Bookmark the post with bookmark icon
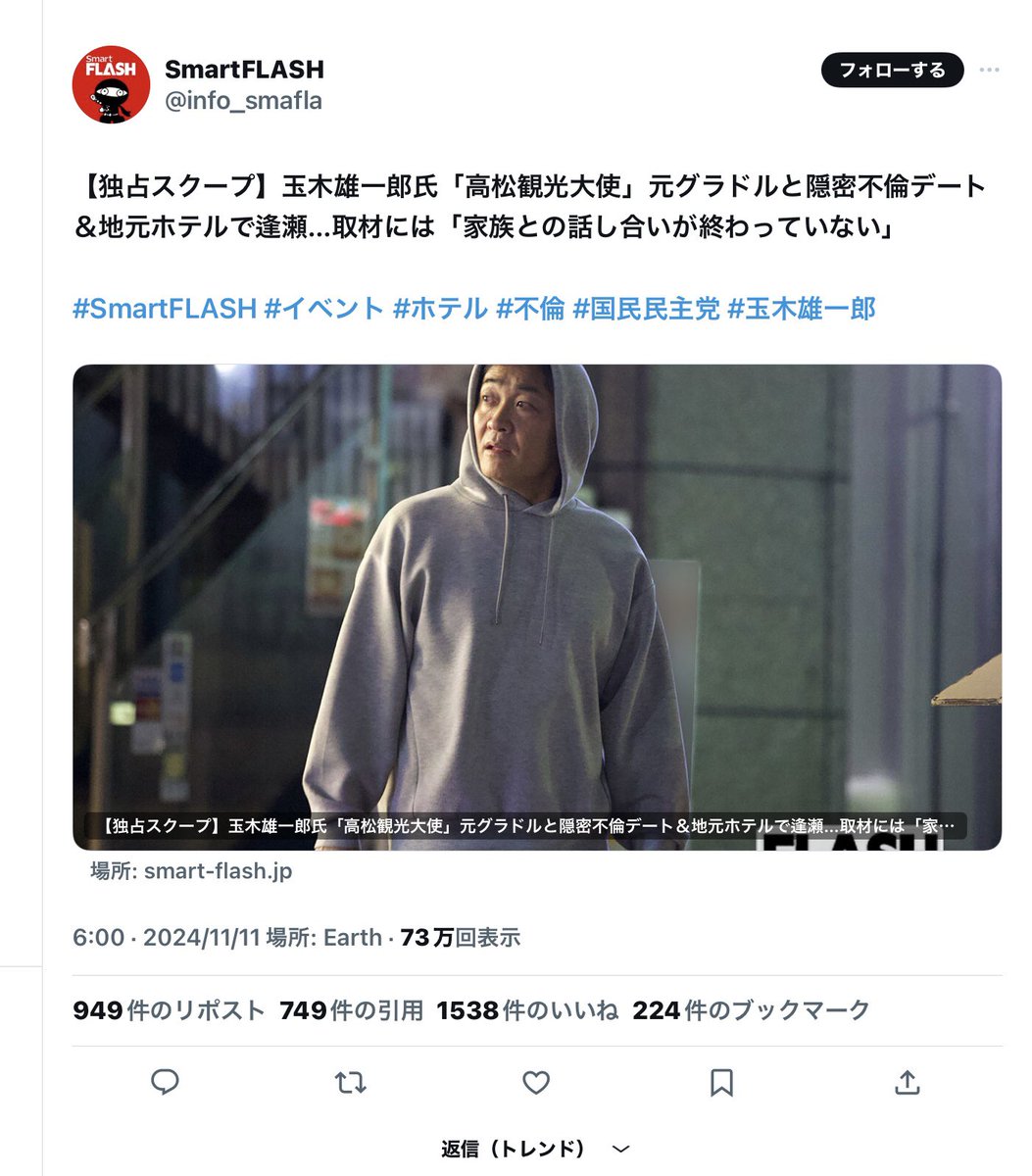Viewport: 1032px width, 1176px height. pyautogui.click(x=721, y=1082)
